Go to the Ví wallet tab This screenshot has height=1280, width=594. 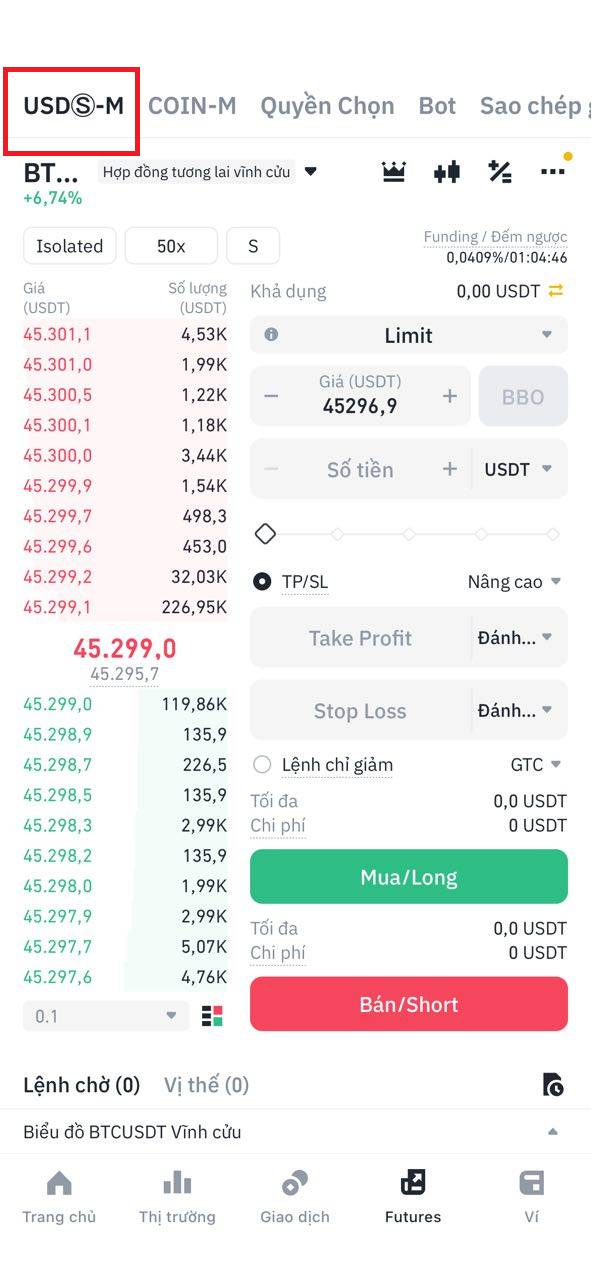click(532, 1198)
